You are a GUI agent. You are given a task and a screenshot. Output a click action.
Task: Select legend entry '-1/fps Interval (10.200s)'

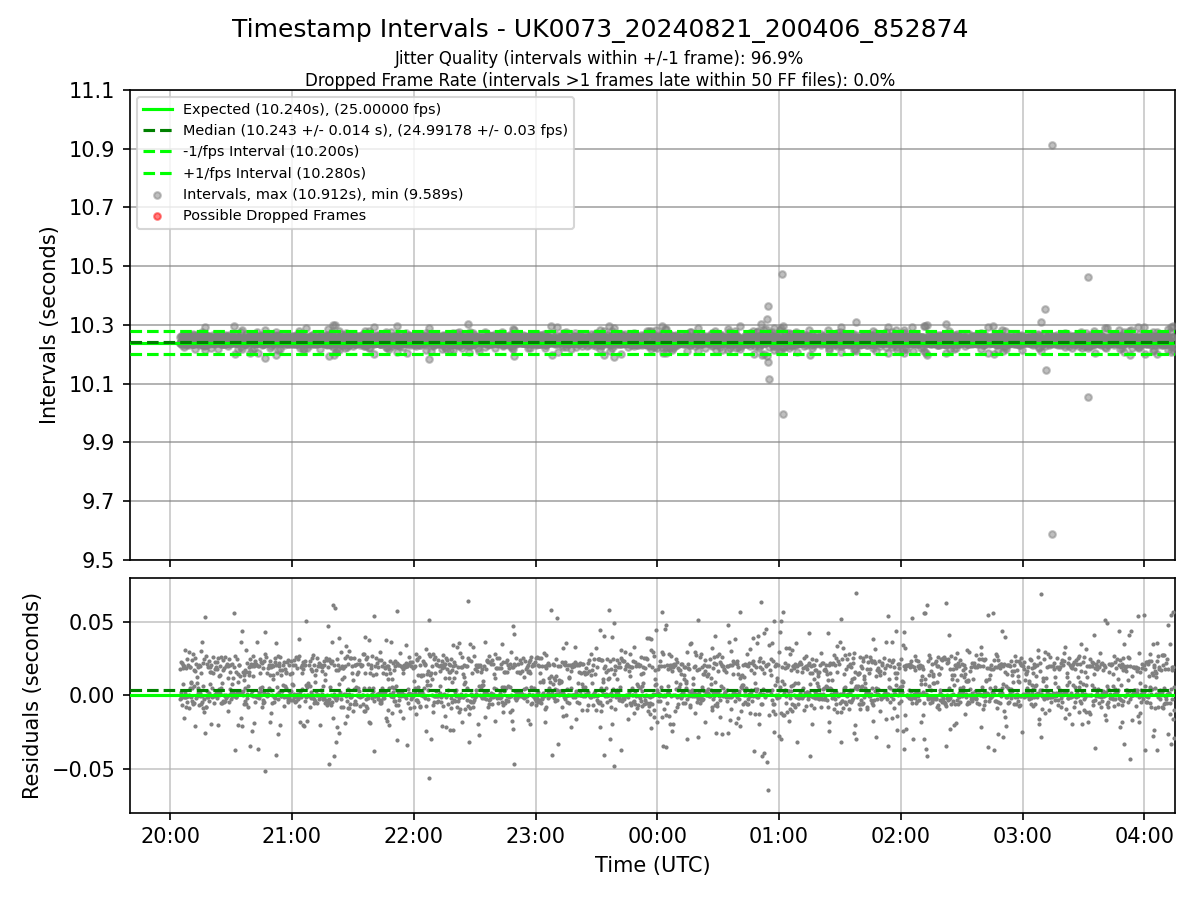point(271,151)
